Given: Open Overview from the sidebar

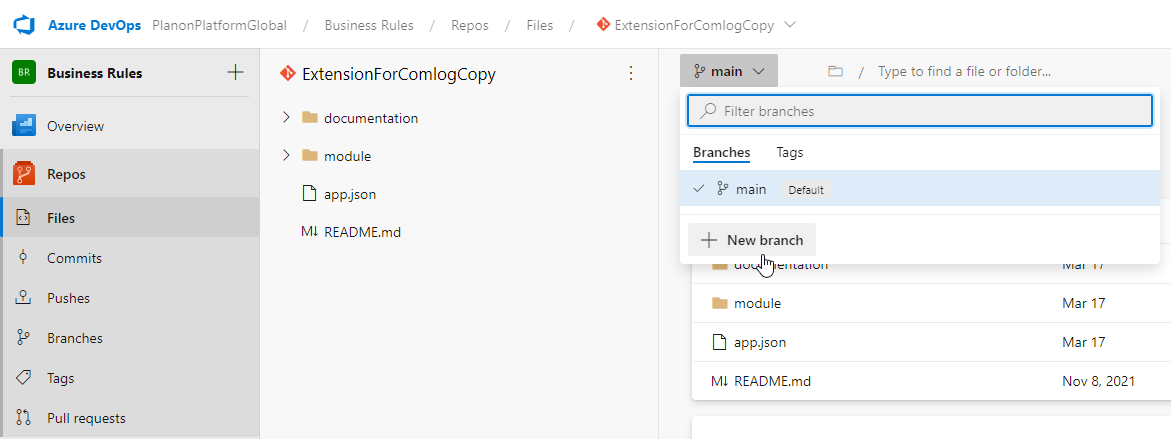Looking at the screenshot, I should (75, 127).
